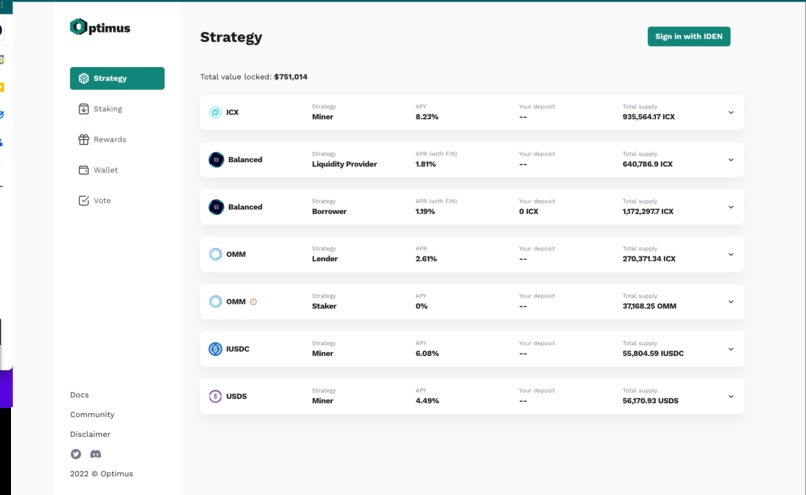Click total supply 55,804.59 IUSDC
This screenshot has width=806, height=495.
point(653,353)
